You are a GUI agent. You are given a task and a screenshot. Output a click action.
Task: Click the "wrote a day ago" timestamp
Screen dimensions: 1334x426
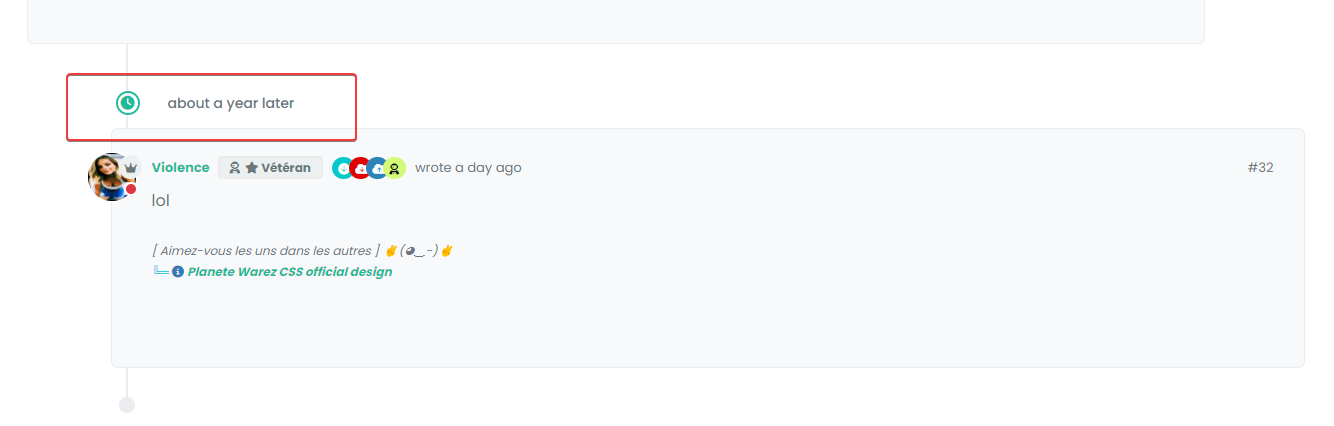pos(468,168)
